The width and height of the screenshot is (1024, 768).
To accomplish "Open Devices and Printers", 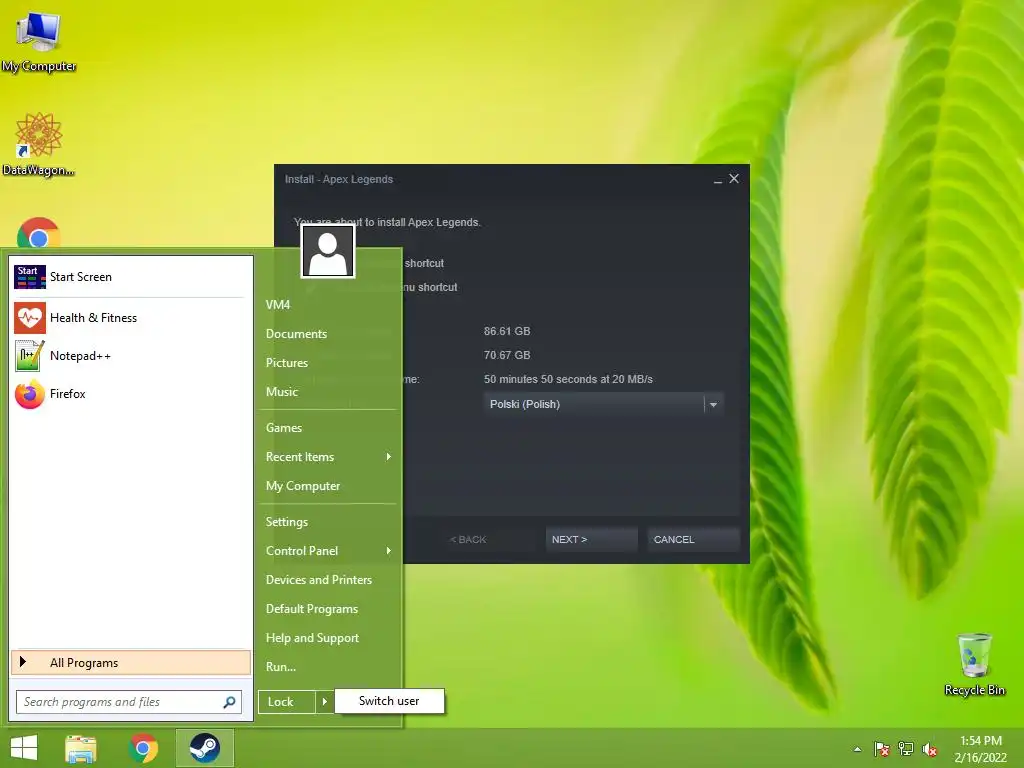I will [x=319, y=580].
